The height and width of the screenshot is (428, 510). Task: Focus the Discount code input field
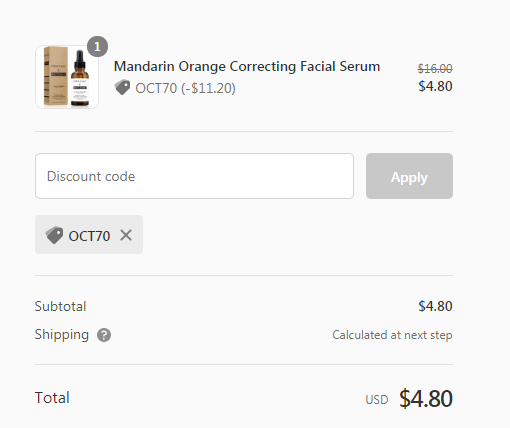(194, 176)
